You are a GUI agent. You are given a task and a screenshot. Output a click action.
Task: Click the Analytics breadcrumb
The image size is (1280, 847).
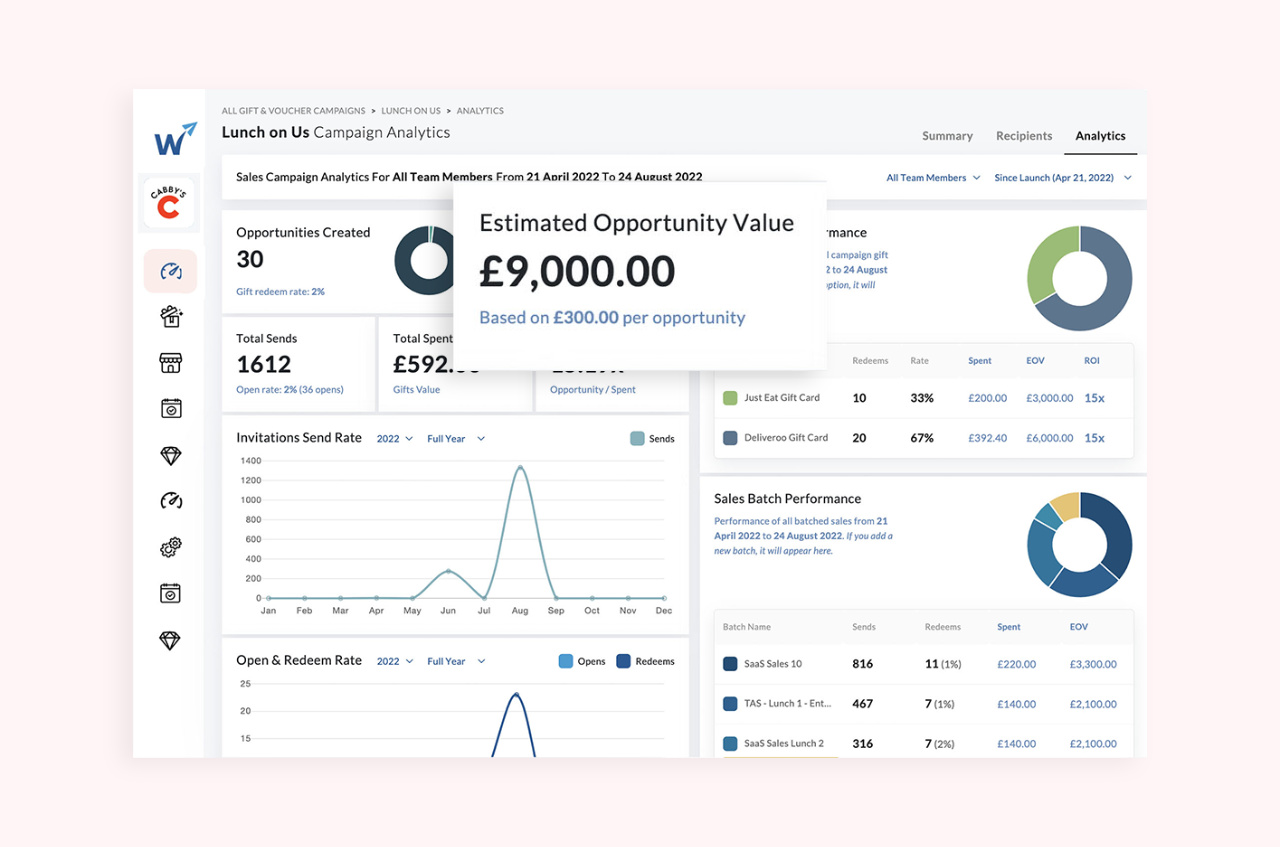point(480,111)
